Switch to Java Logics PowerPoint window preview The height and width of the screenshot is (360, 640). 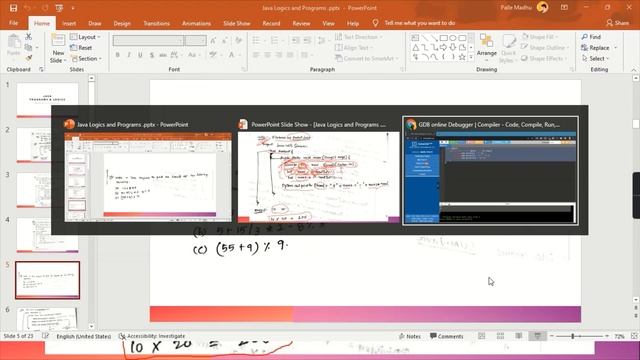coord(148,171)
